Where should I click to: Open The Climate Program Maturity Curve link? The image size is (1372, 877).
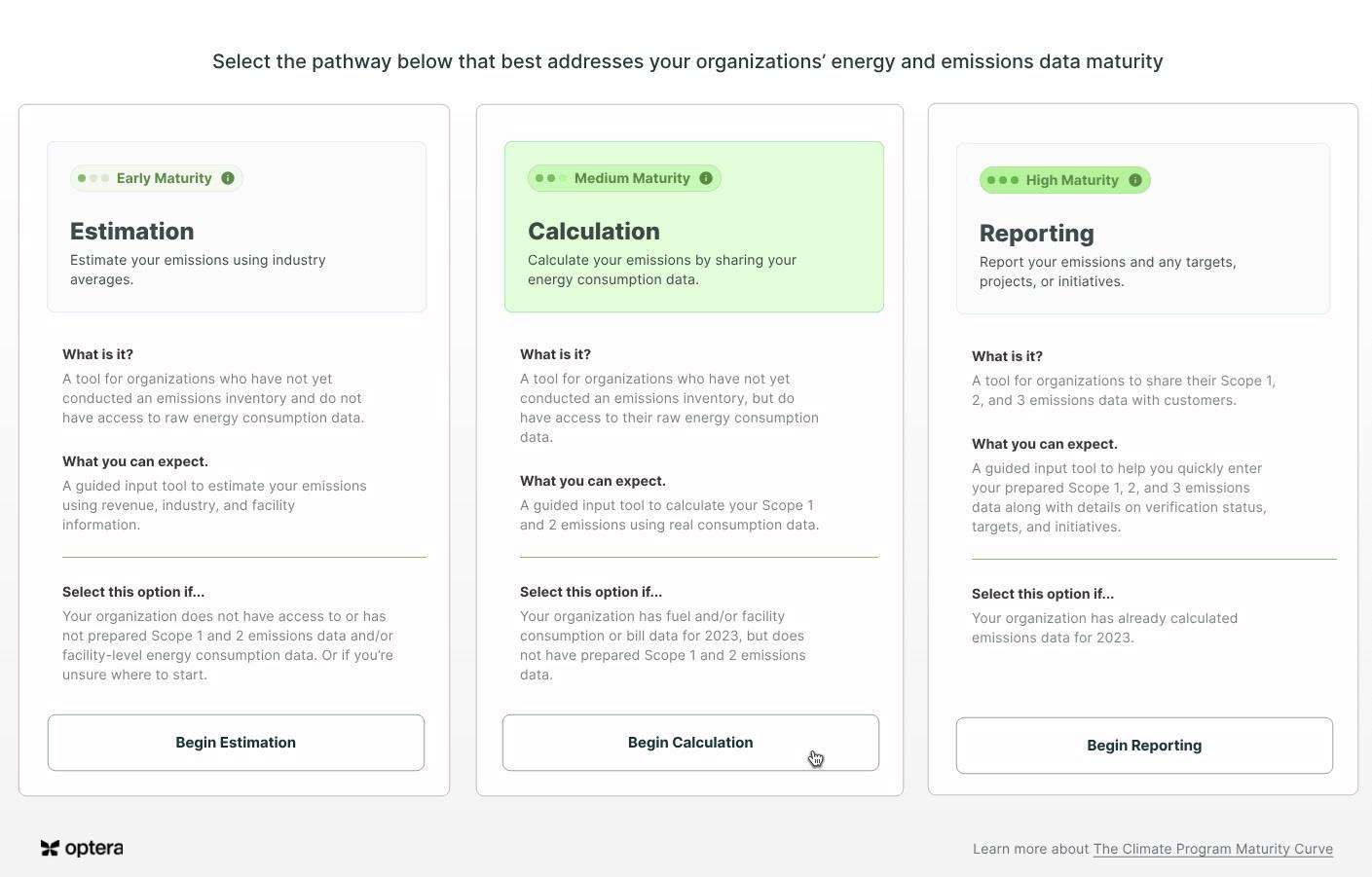[x=1212, y=849]
